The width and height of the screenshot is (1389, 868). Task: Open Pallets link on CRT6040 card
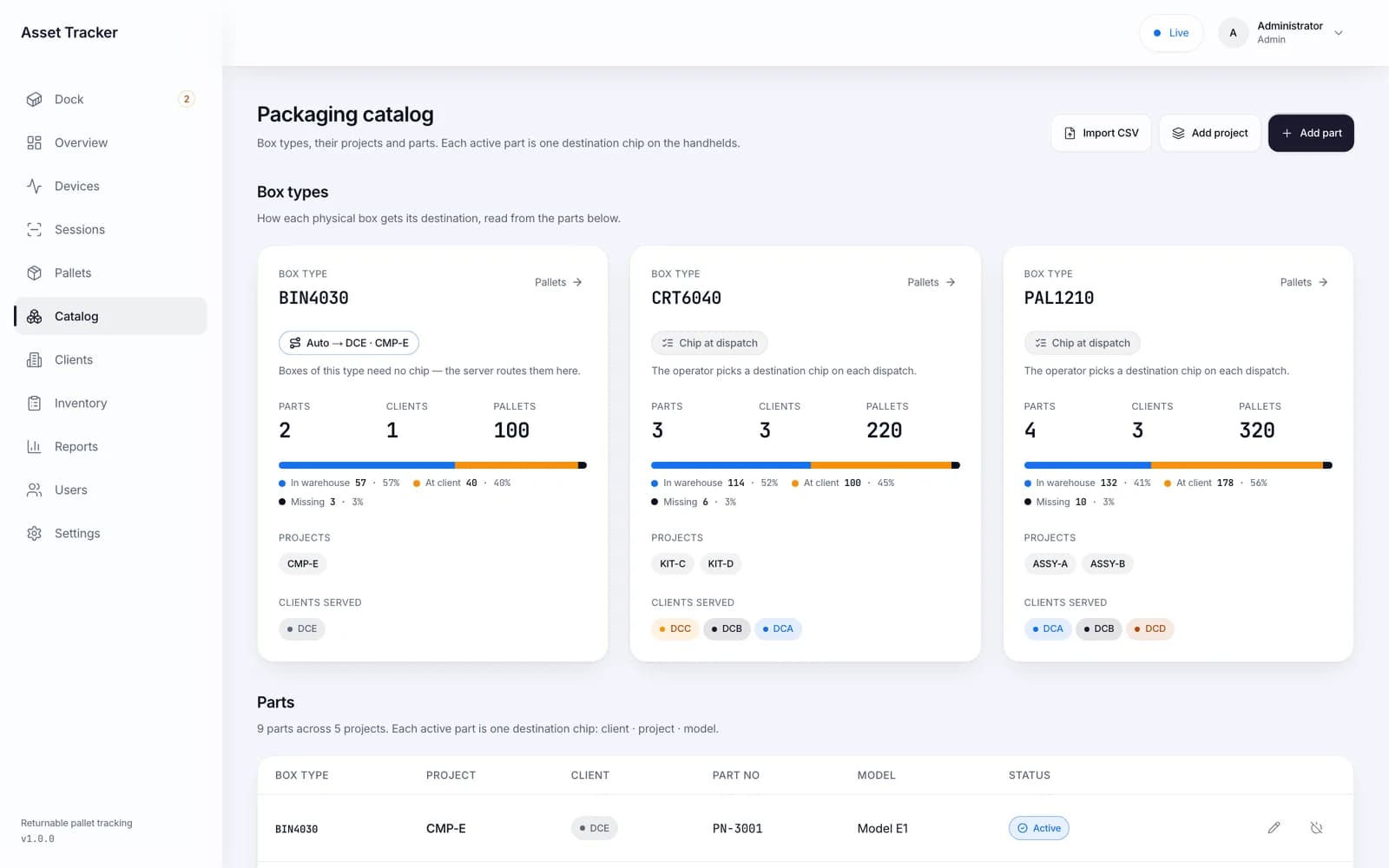click(x=931, y=282)
